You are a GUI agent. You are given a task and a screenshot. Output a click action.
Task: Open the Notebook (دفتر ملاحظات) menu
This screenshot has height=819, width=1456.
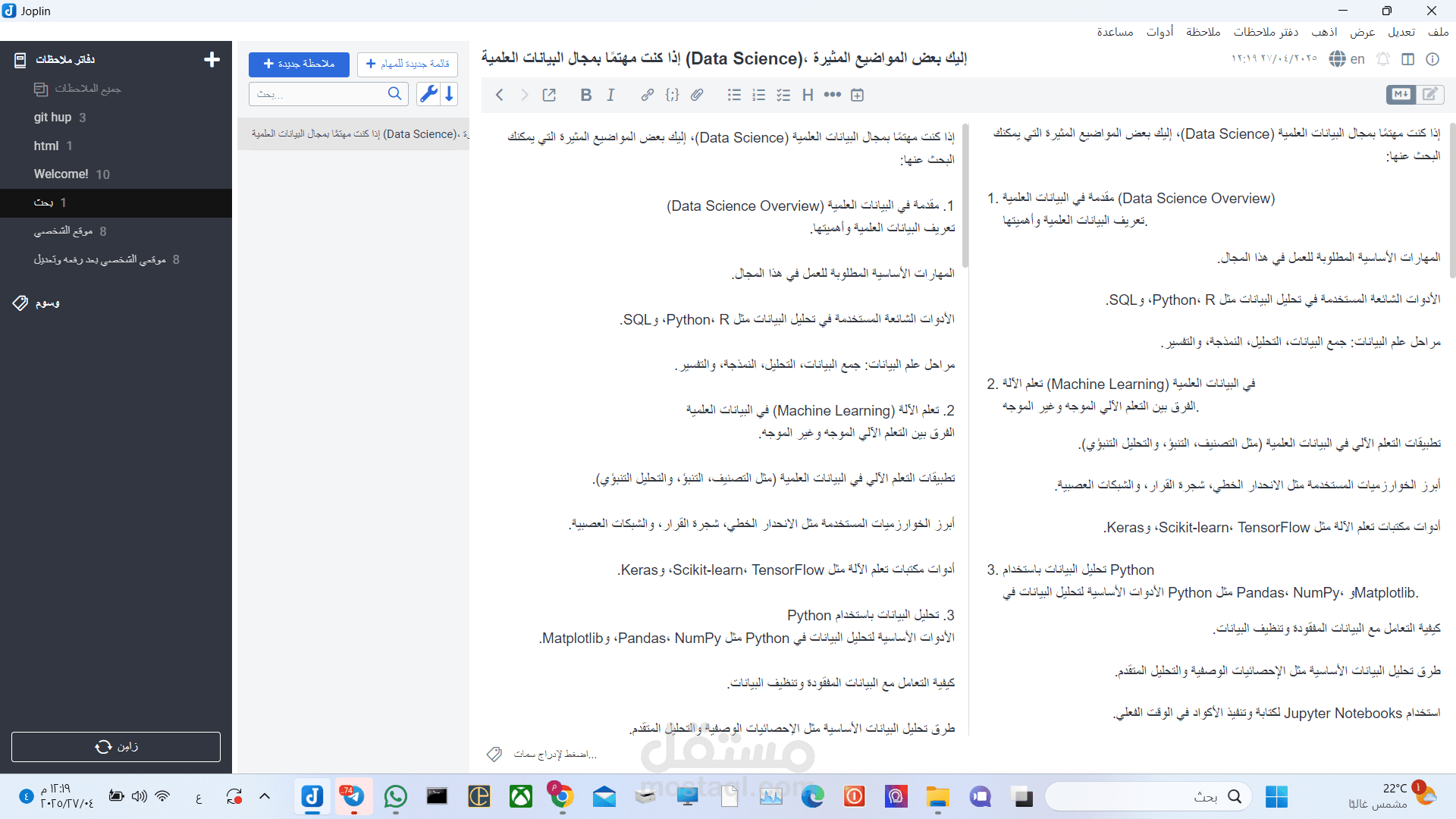point(1266,32)
